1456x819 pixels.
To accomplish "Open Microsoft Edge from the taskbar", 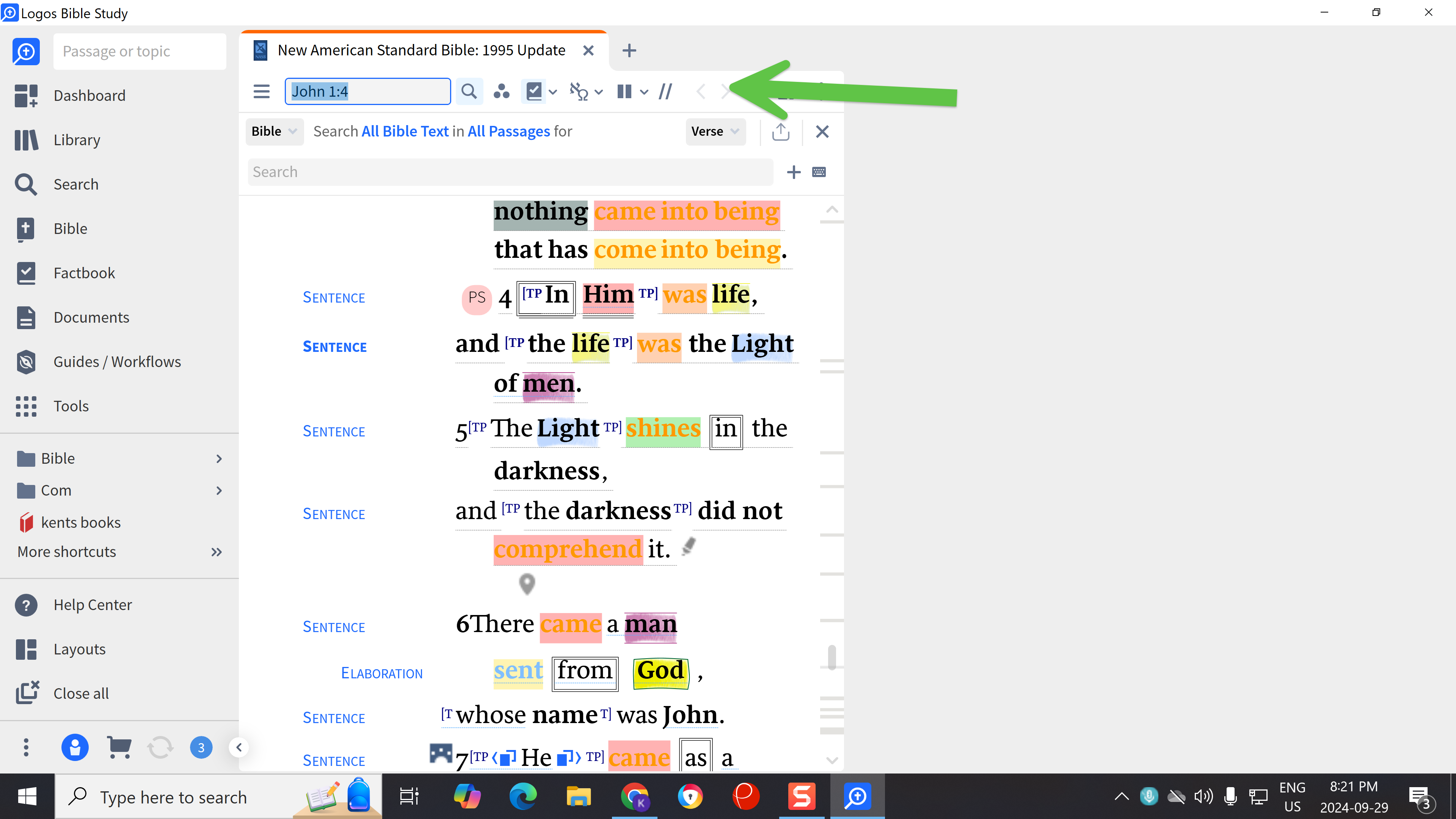I will (x=523, y=796).
